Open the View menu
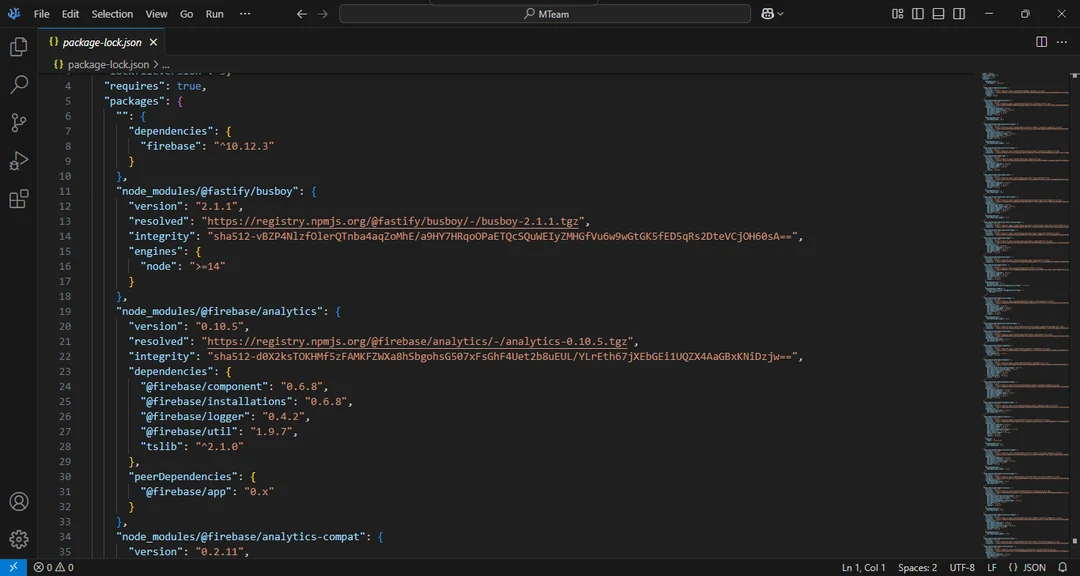 point(156,14)
